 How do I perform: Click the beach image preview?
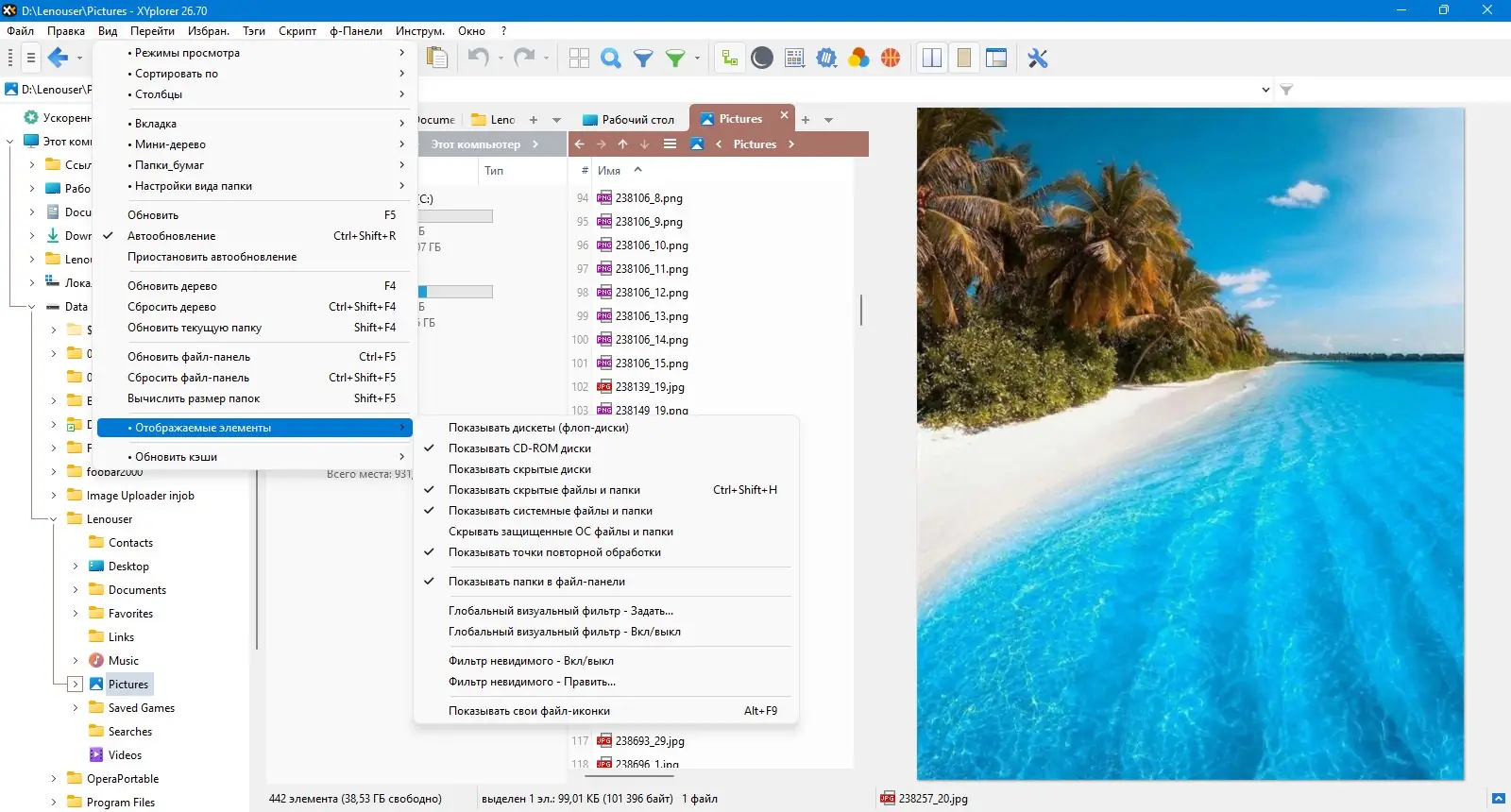click(x=1190, y=444)
